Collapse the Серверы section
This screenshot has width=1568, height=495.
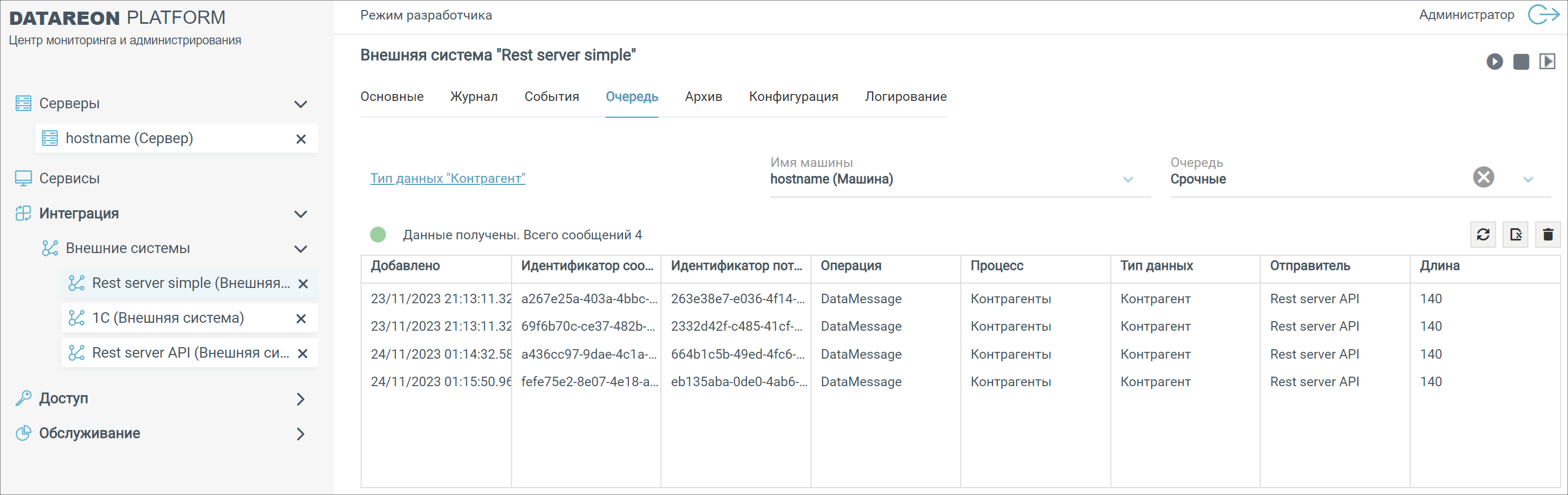click(x=300, y=104)
